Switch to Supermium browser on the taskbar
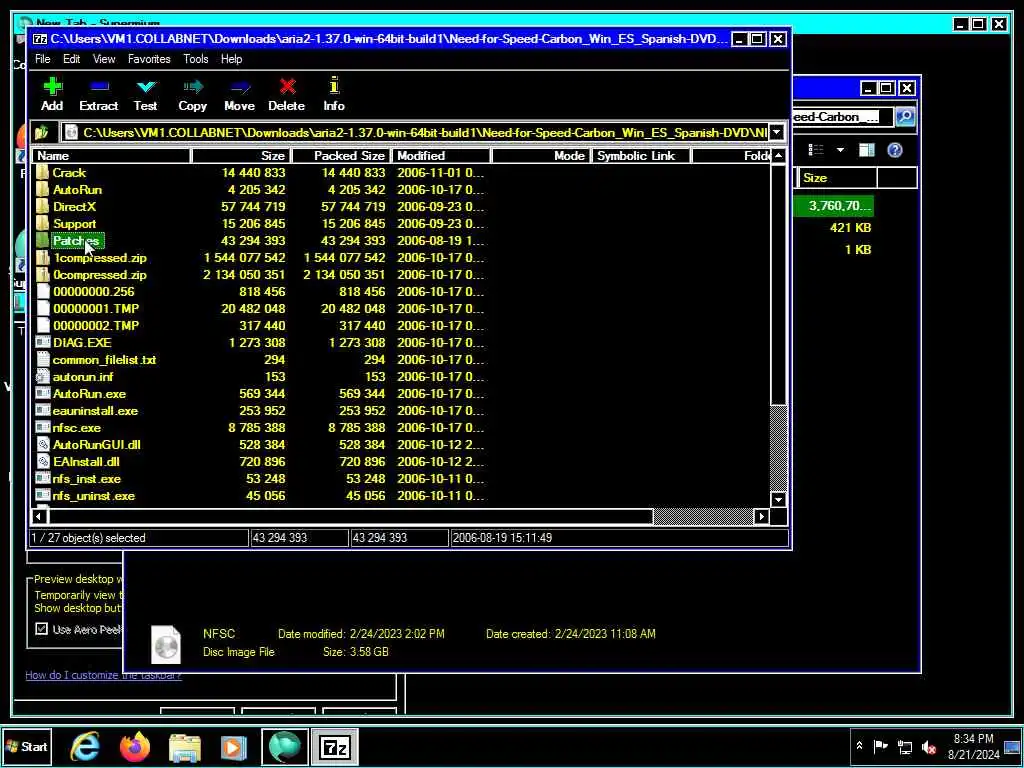 (x=285, y=747)
